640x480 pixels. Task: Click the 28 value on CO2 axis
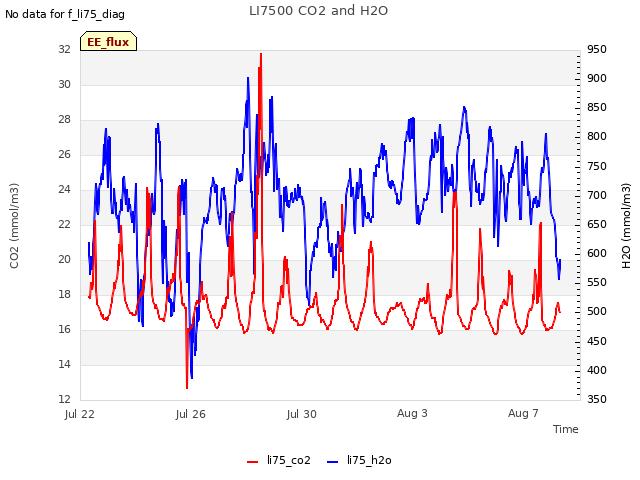(64, 120)
